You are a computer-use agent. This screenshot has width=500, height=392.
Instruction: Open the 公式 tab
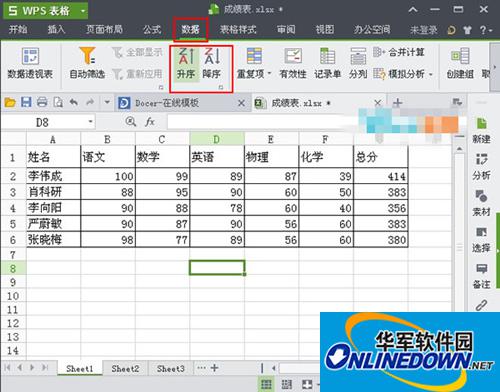[152, 30]
